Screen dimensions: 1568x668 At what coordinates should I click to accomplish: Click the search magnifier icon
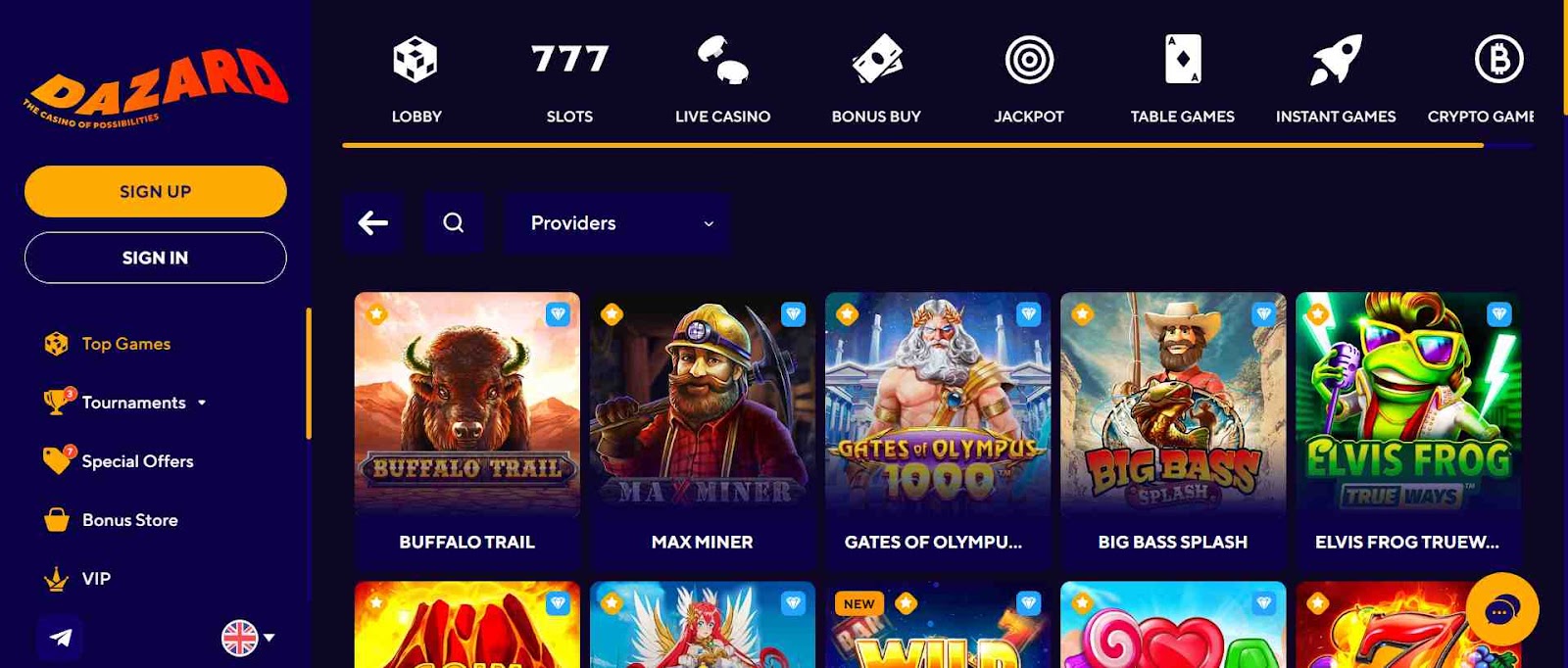coord(454,223)
